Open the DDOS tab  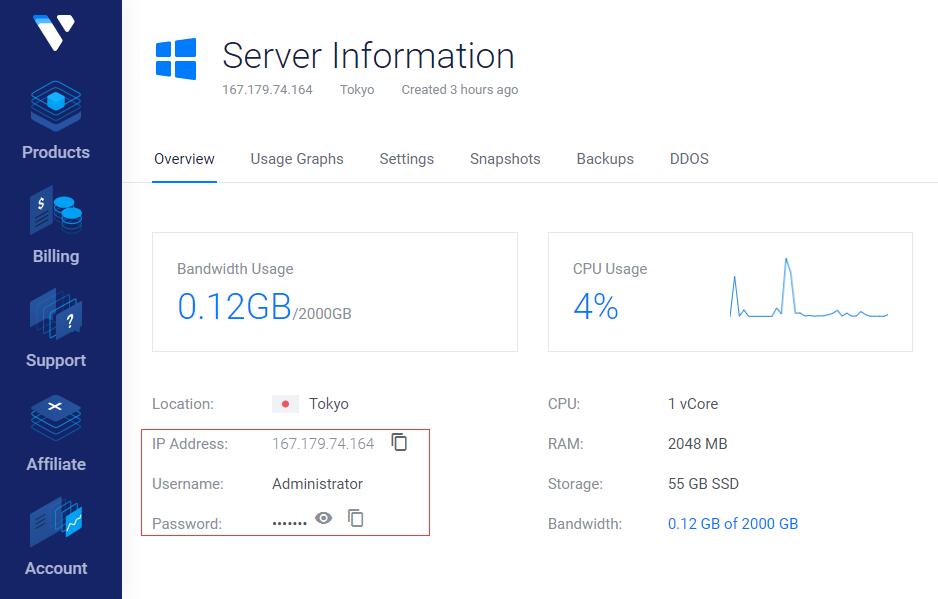click(689, 159)
